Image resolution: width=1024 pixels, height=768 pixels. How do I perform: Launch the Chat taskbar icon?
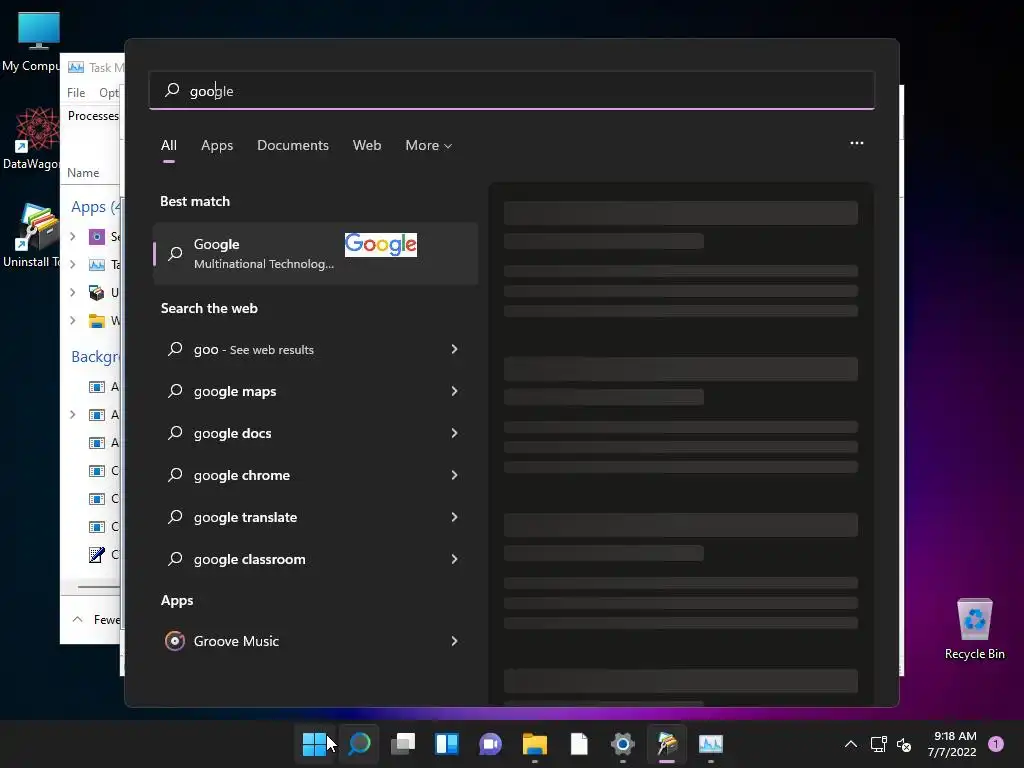coord(490,743)
